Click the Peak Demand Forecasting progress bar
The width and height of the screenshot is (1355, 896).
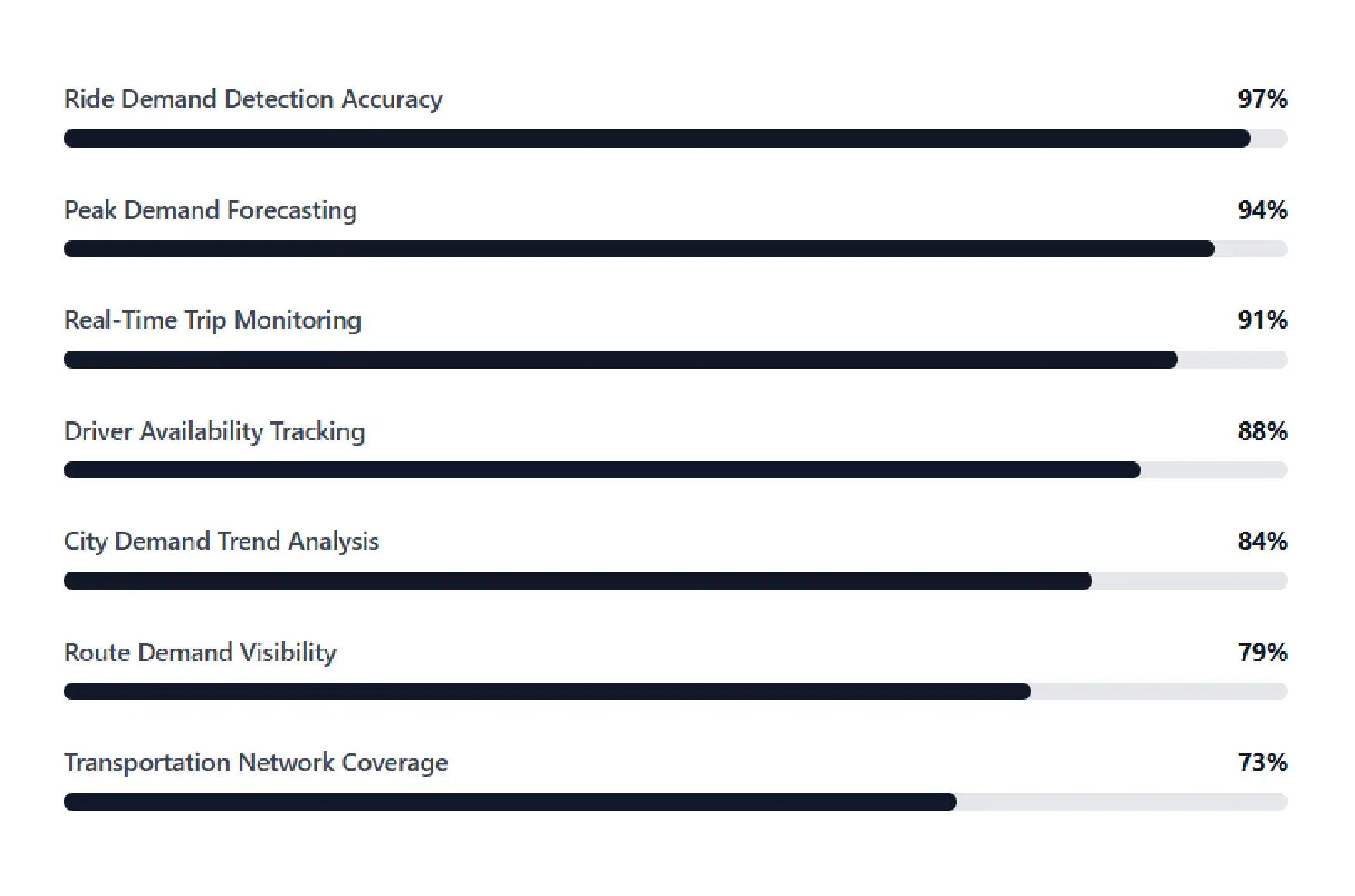[676, 249]
